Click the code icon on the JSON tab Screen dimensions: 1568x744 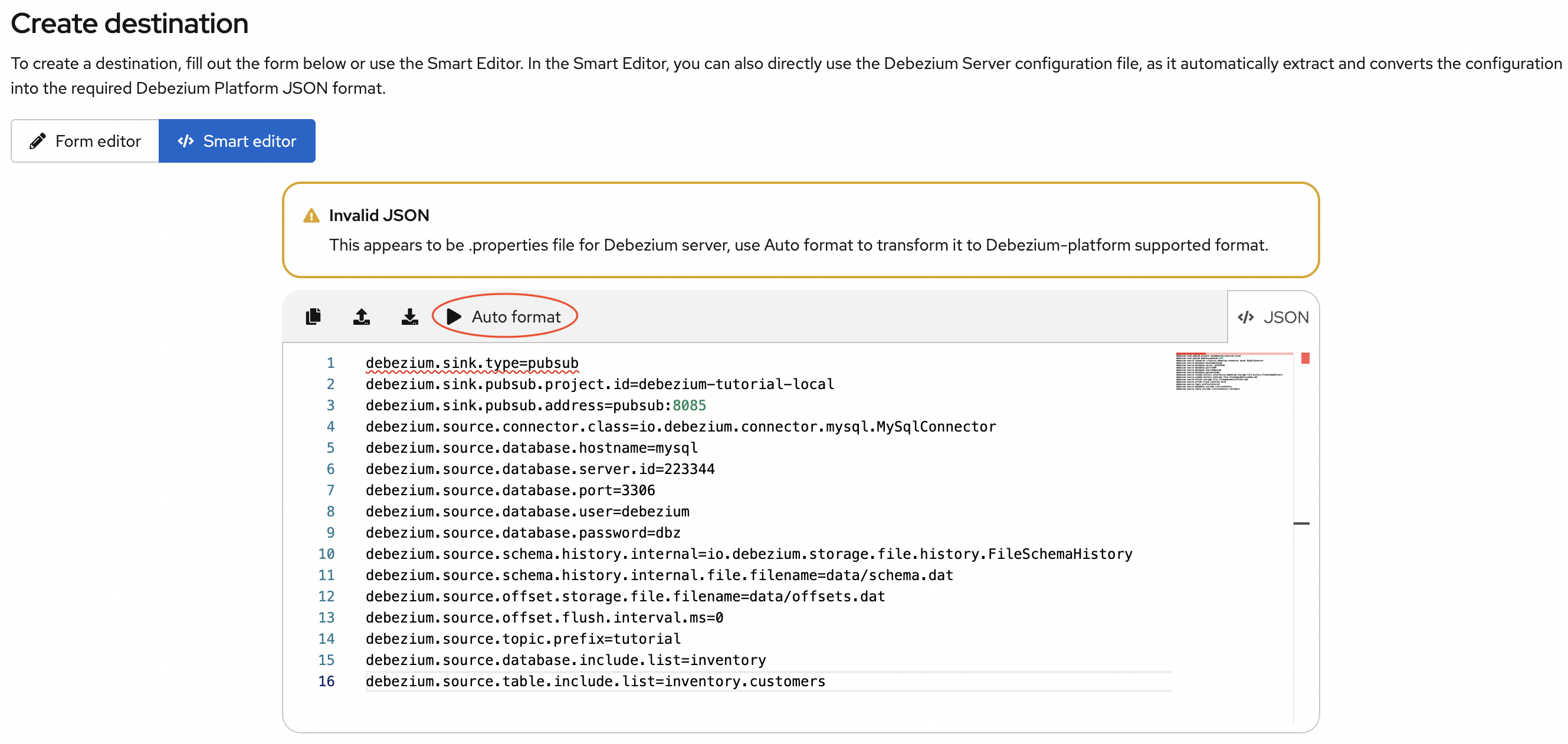1245,317
